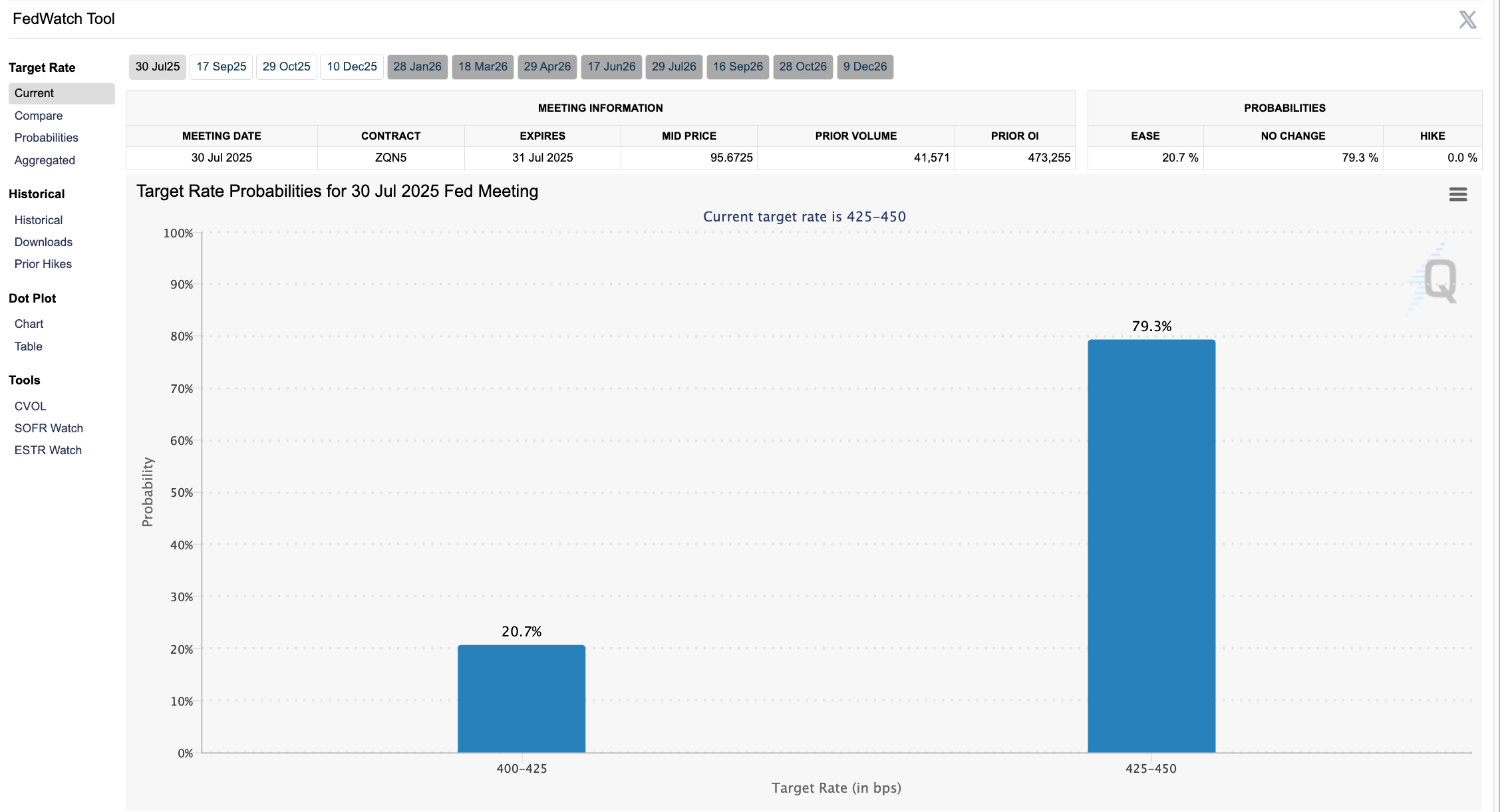Select the 17 Sep25 meeting tab
The width and height of the screenshot is (1500, 812).
(x=221, y=67)
